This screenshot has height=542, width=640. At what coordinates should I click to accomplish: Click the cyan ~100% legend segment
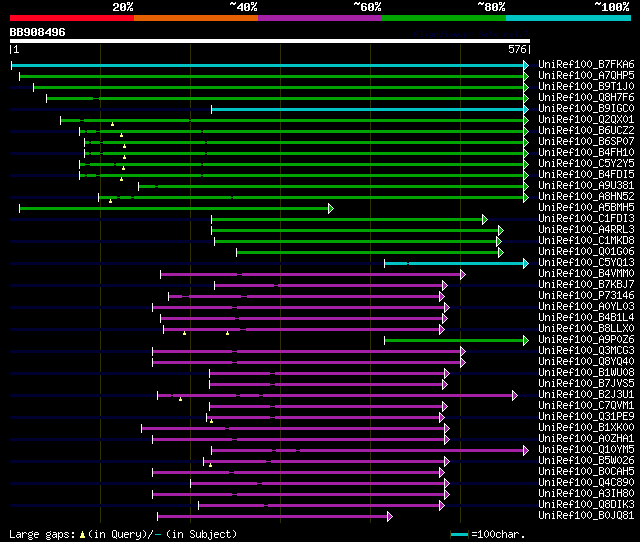tap(569, 18)
